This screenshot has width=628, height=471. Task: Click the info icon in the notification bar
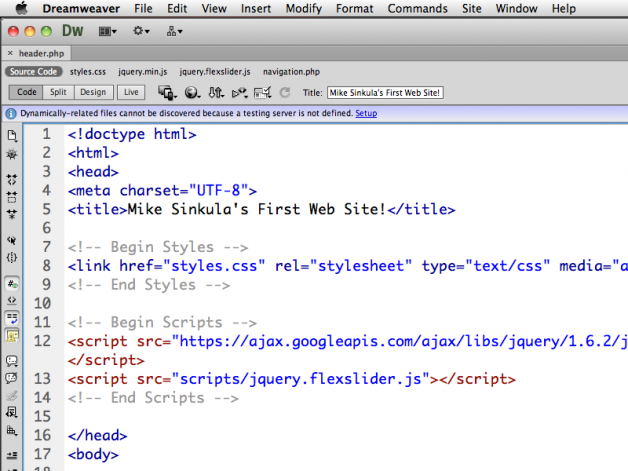pos(11,114)
